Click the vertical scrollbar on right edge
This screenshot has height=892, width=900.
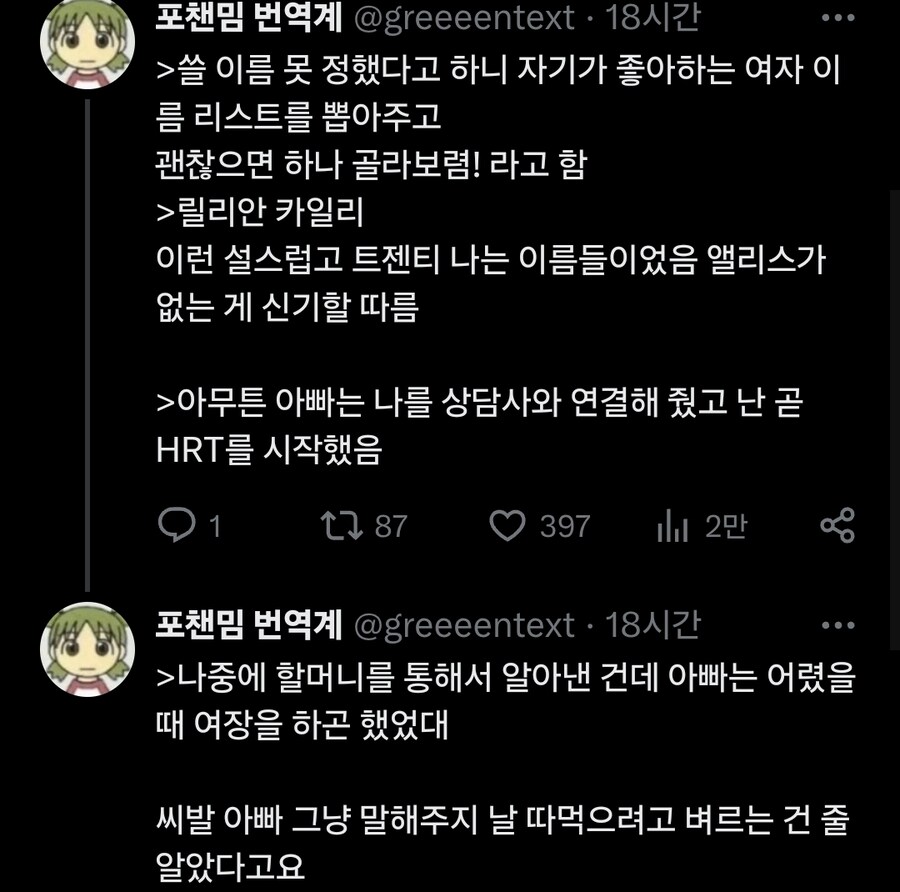pos(893,400)
